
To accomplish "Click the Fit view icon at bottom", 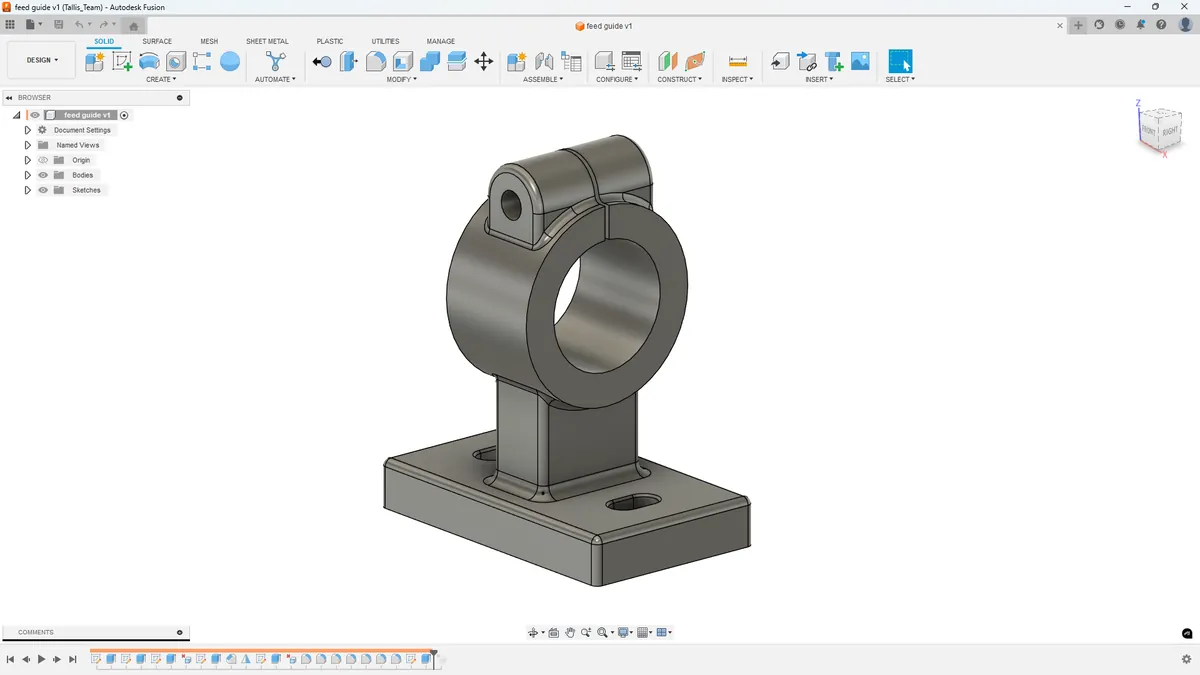I will click(602, 631).
